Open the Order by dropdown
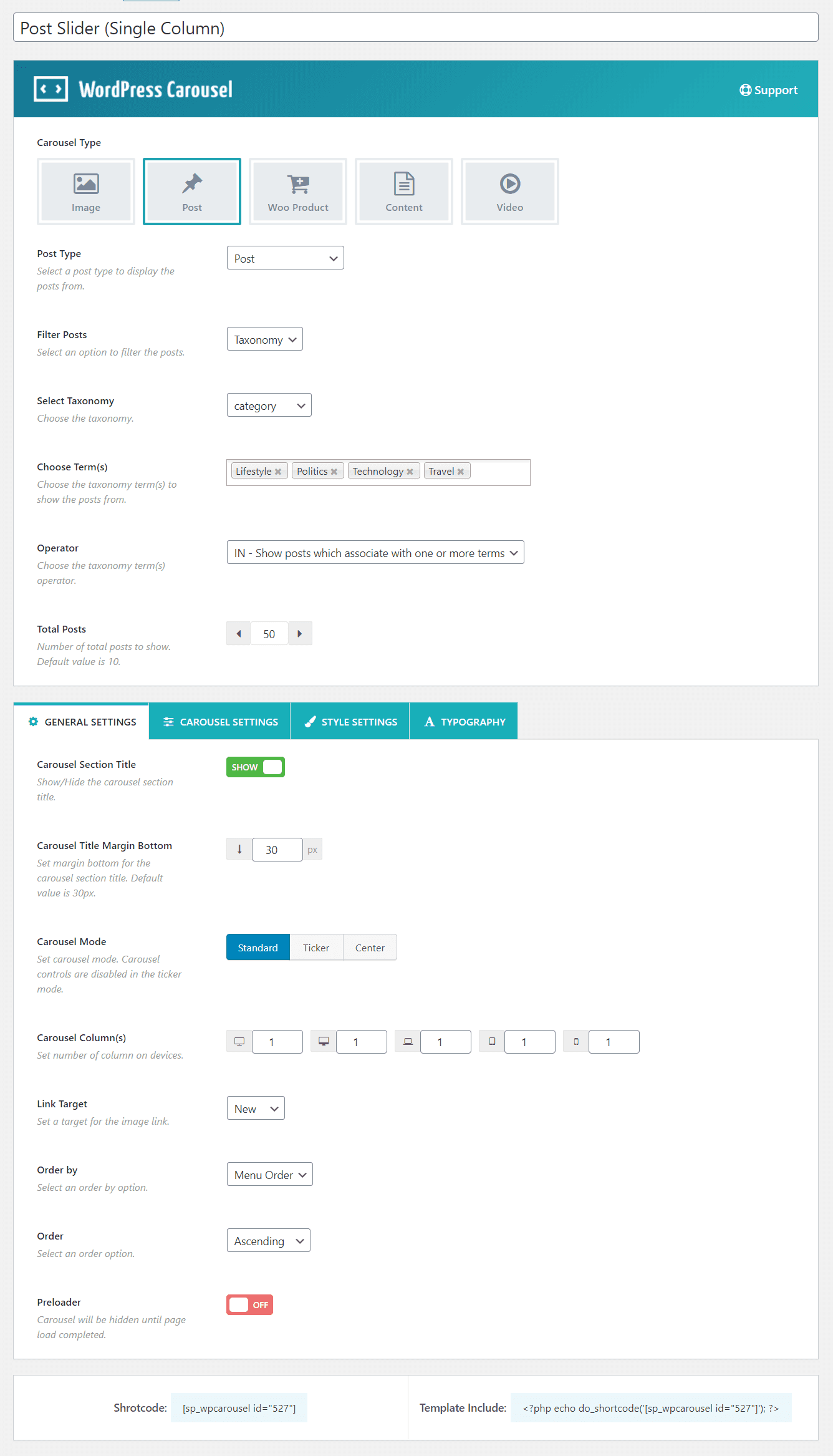Screen dimensions: 833x1456 (x=269, y=1174)
